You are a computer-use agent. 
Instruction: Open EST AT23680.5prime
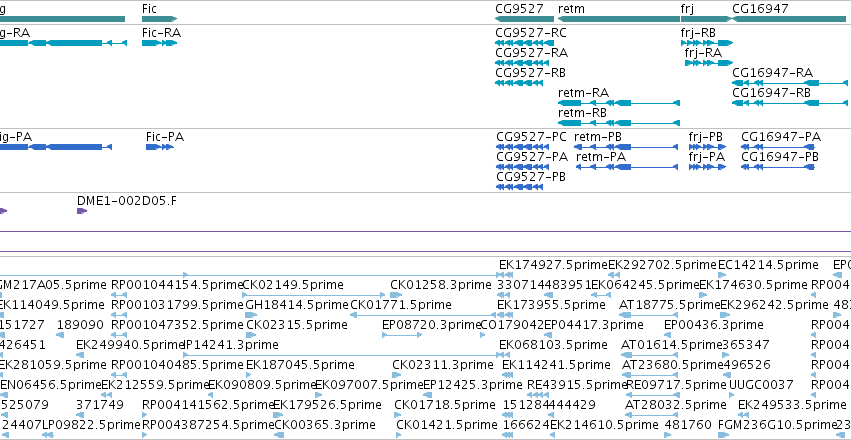click(672, 365)
